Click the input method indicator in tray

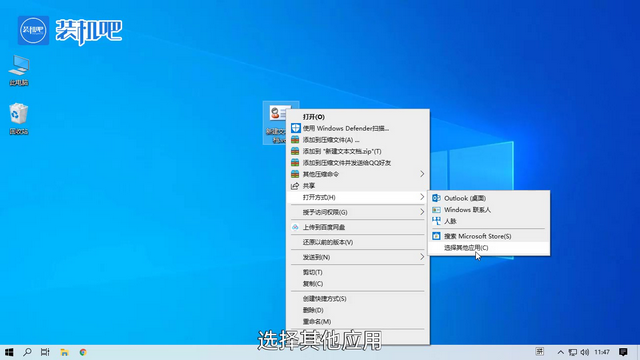540,352
